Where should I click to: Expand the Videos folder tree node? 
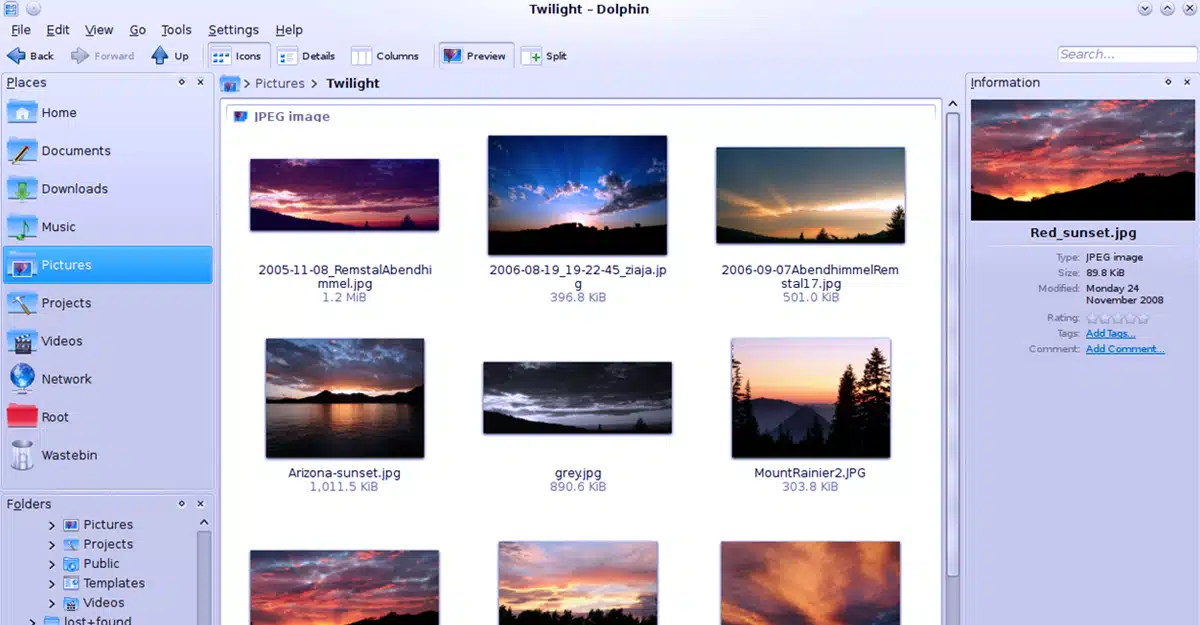(52, 603)
